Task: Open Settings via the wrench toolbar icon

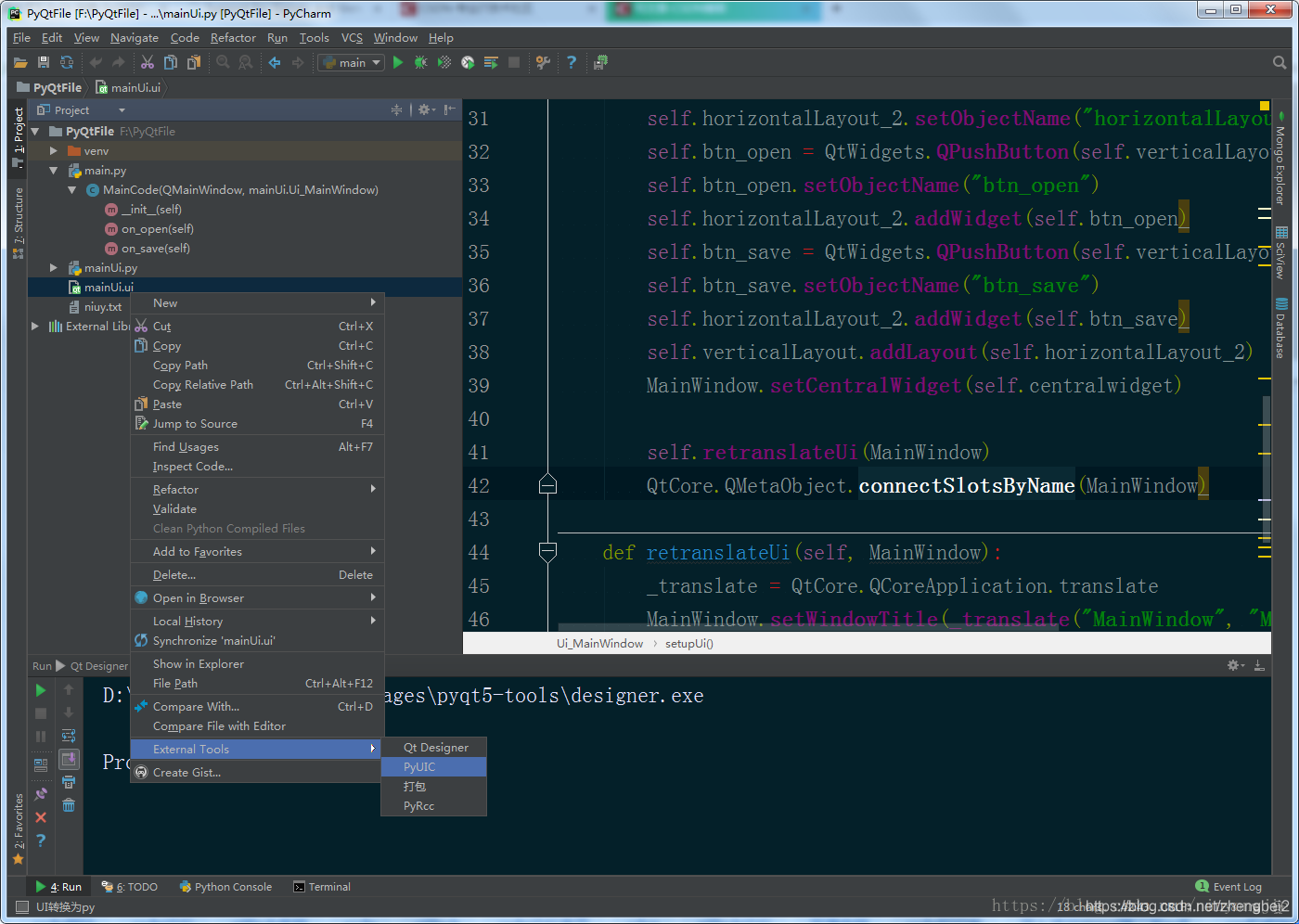Action: [544, 62]
